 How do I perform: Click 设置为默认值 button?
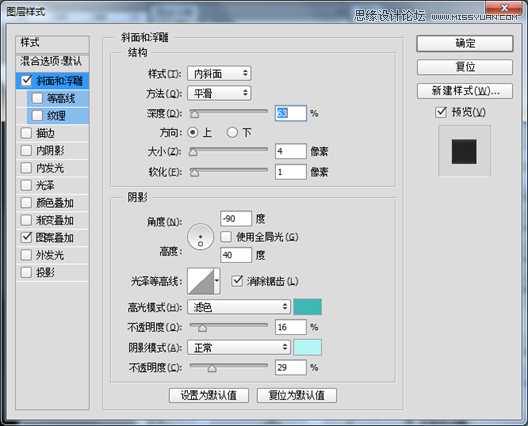tap(209, 395)
